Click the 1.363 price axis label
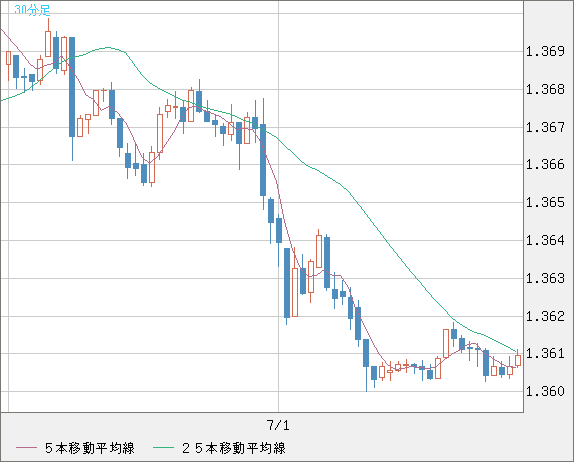 point(545,279)
